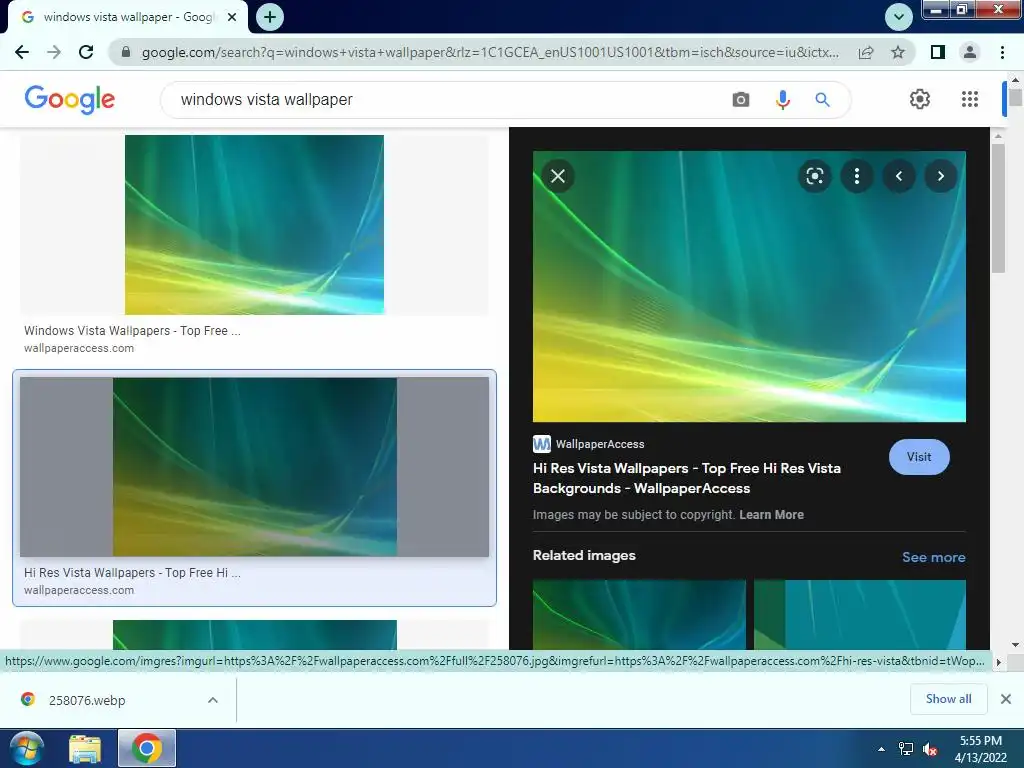This screenshot has height=768, width=1024.
Task: Open the Google apps grid
Action: point(970,99)
